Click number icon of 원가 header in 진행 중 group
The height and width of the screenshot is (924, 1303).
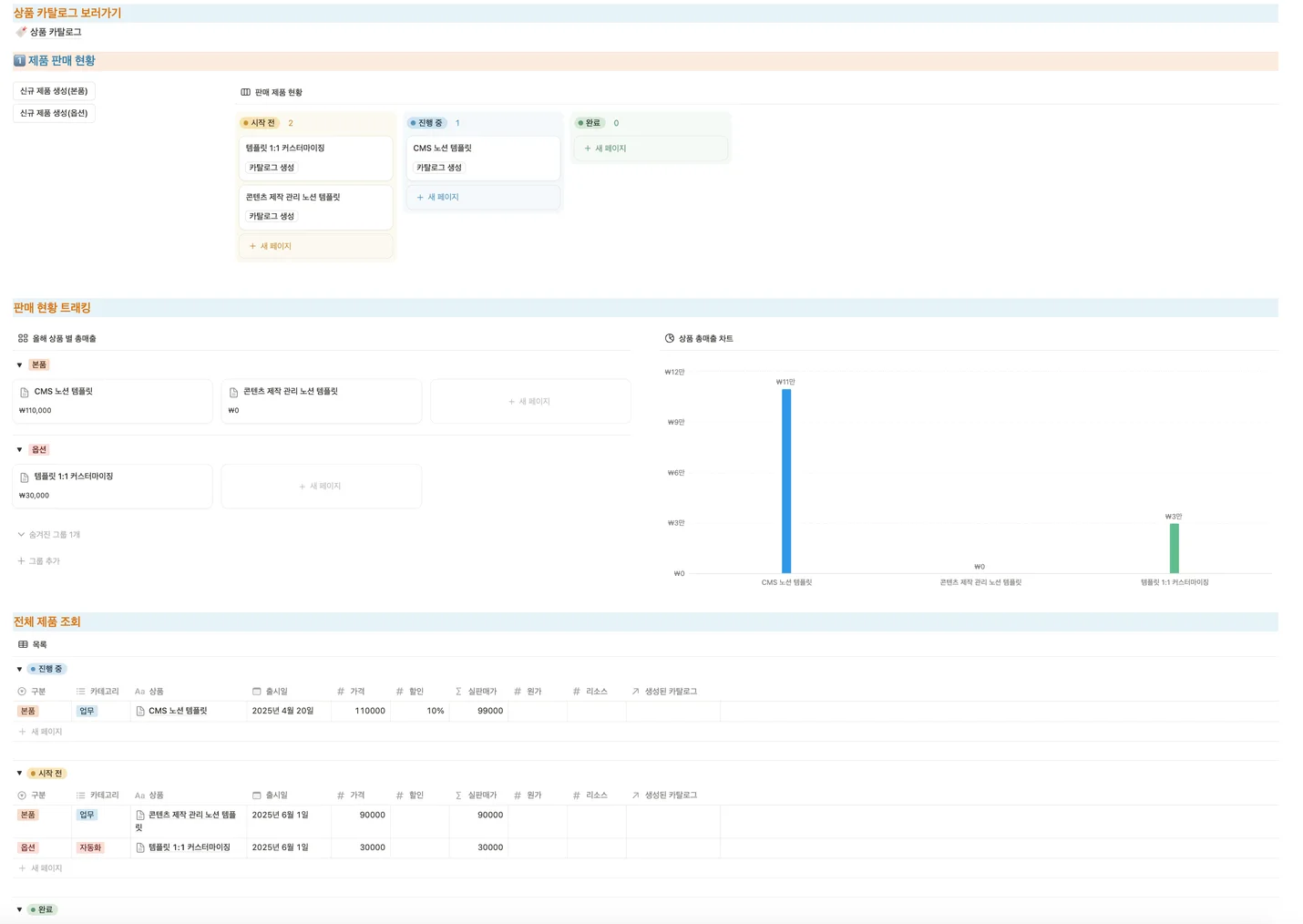point(518,692)
